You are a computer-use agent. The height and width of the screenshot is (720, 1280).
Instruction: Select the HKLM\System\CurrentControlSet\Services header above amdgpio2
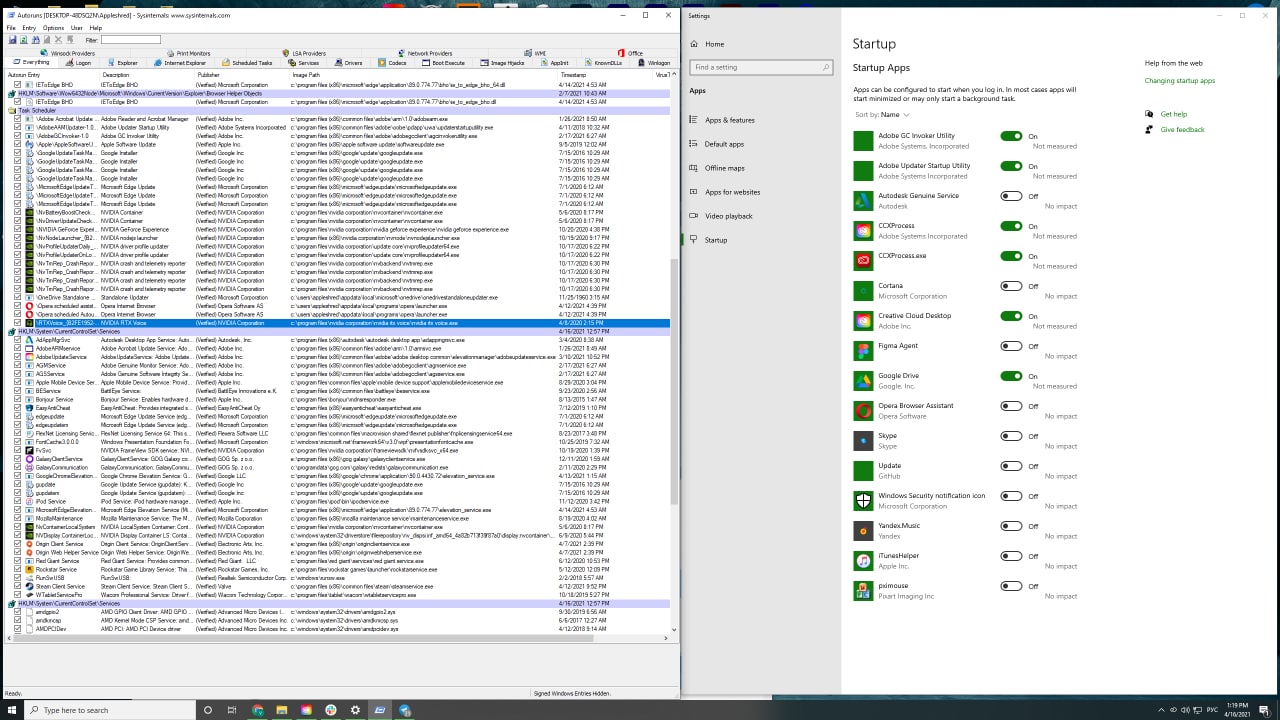(x=338, y=603)
